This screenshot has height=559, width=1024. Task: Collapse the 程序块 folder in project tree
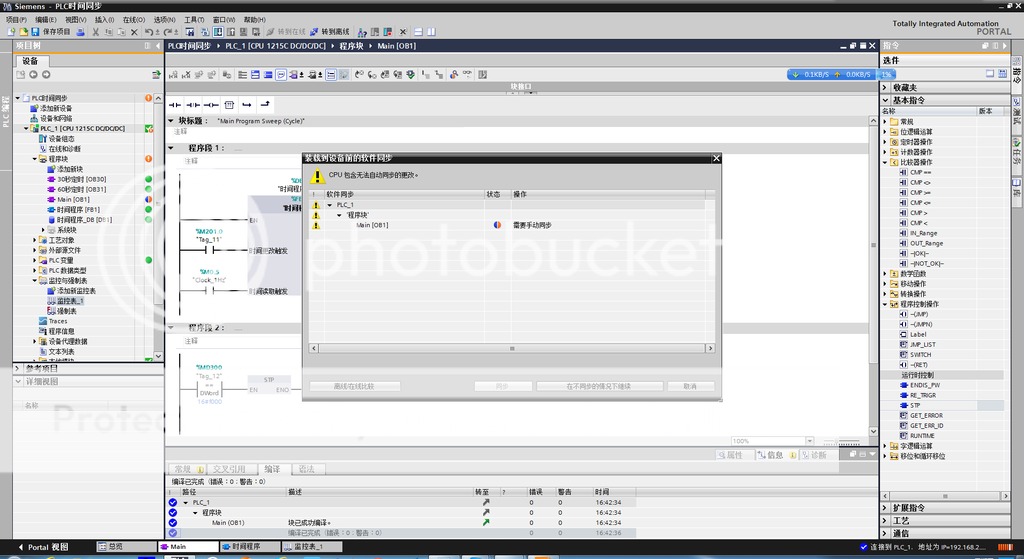(x=35, y=159)
